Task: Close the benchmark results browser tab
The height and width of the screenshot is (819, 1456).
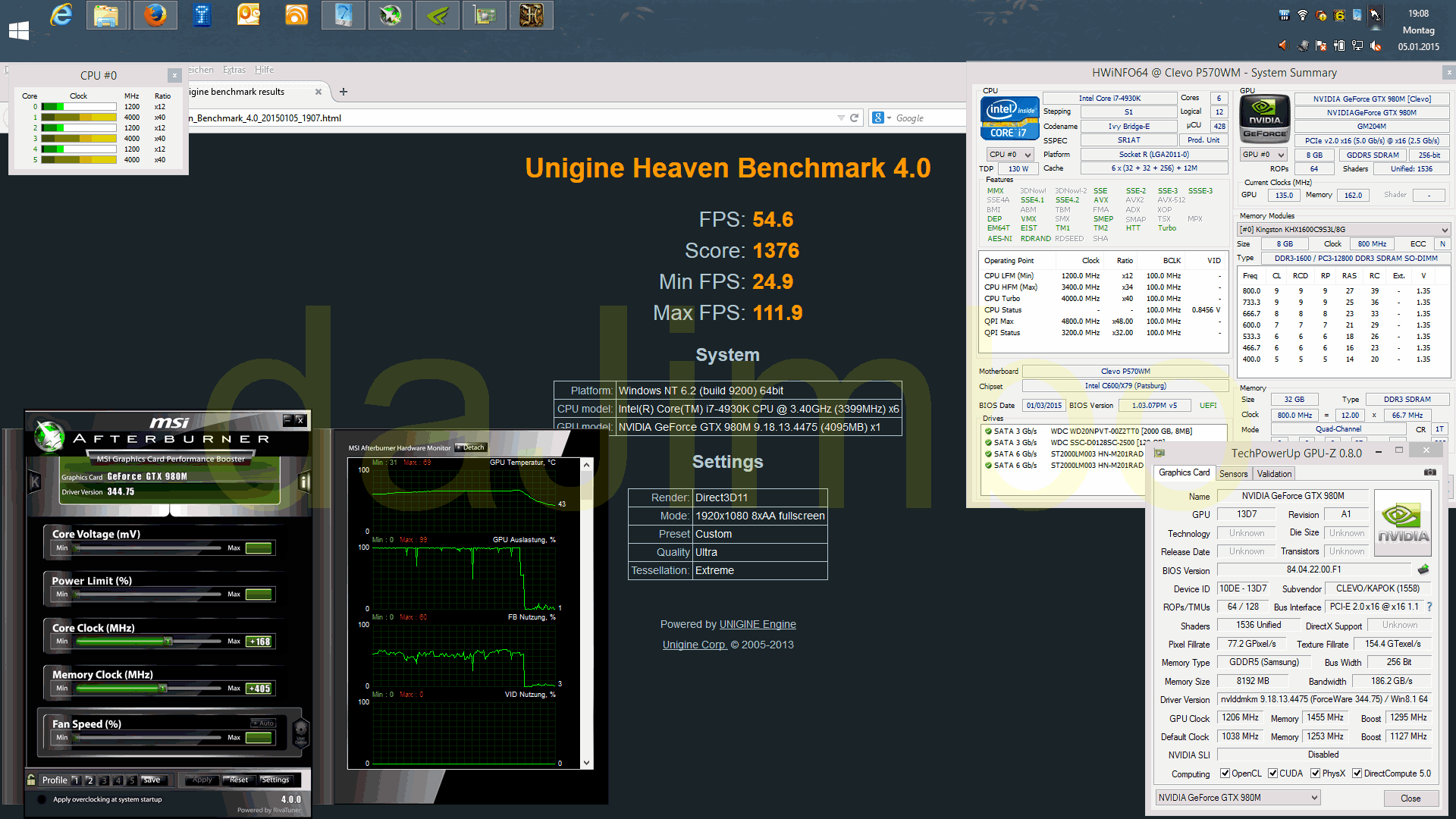Action: (x=318, y=92)
